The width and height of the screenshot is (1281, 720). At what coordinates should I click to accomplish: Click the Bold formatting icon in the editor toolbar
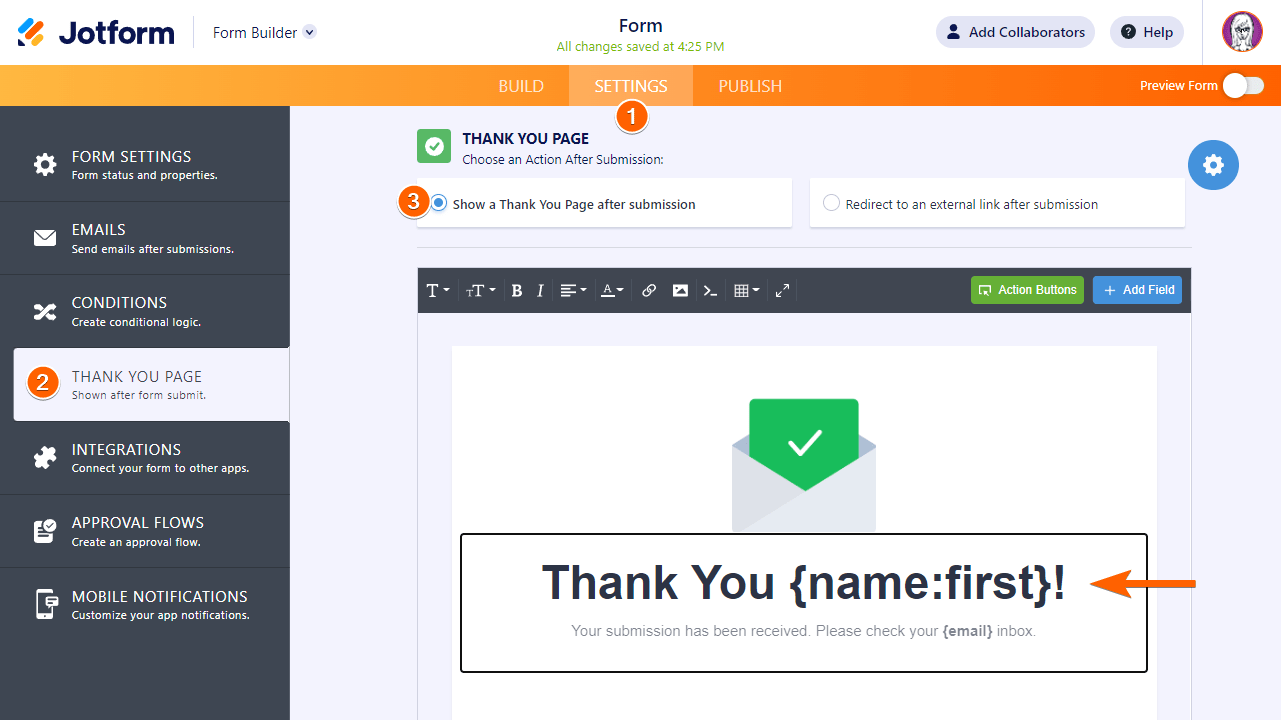516,290
